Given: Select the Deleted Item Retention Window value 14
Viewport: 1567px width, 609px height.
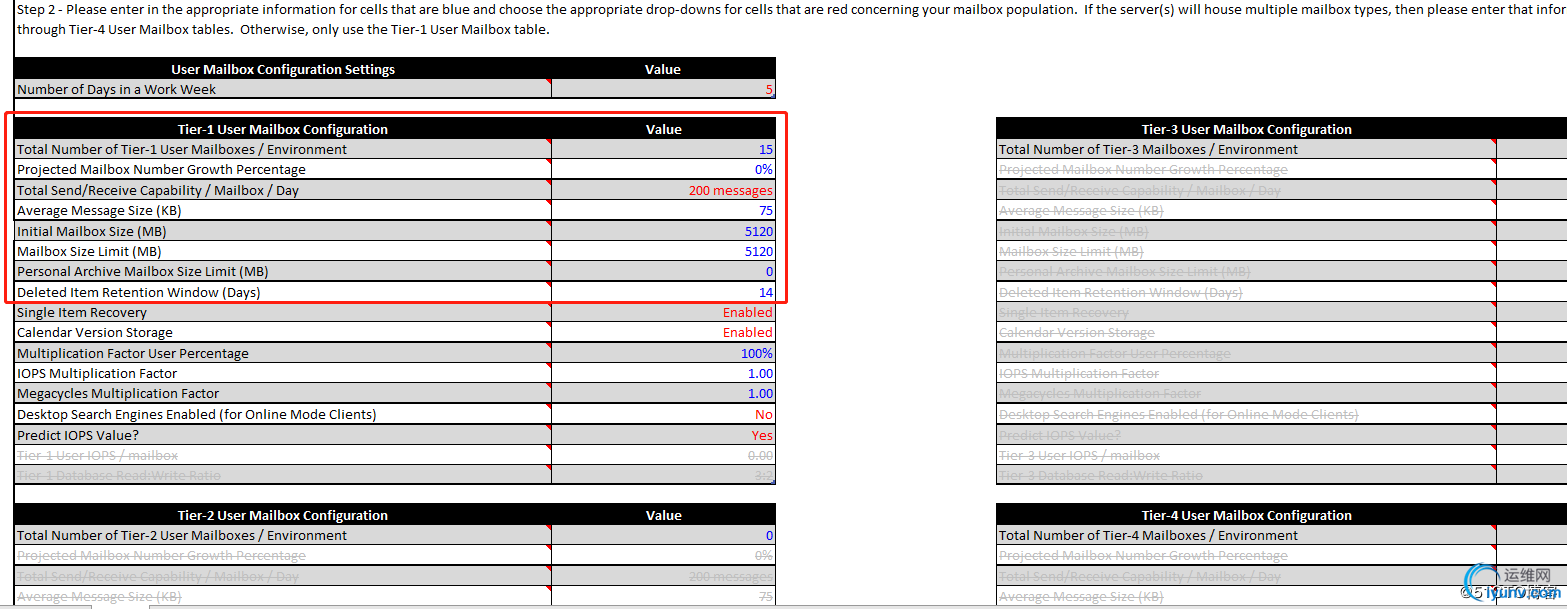Looking at the screenshot, I should coord(663,293).
